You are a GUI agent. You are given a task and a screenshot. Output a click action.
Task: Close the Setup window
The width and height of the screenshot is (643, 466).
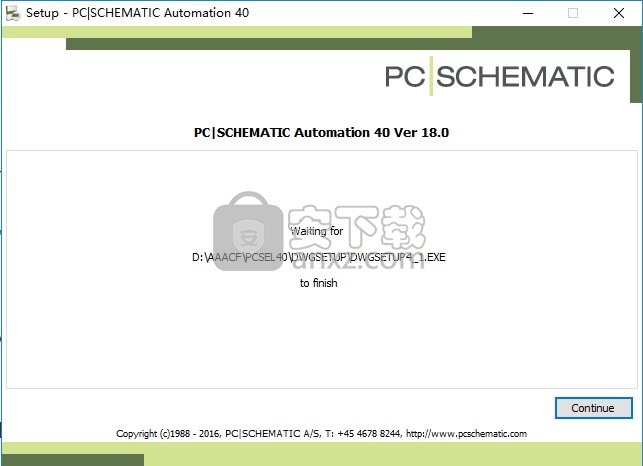pyautogui.click(x=619, y=13)
